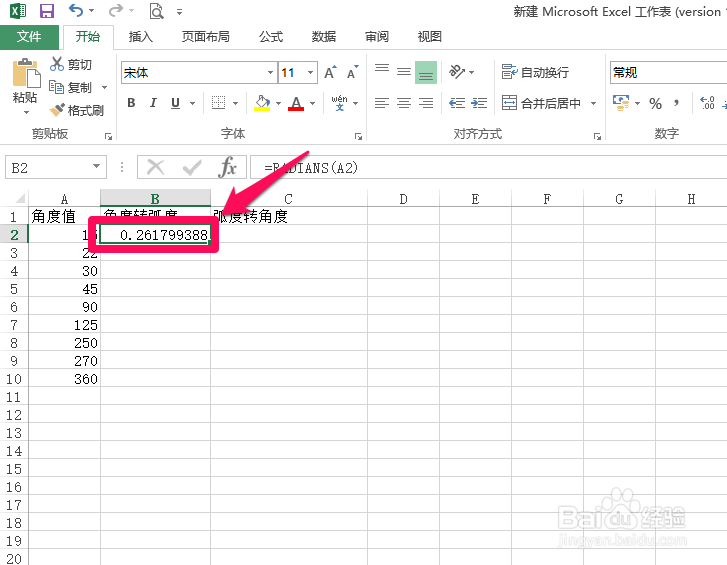Click the yellow fill color button

[x=262, y=103]
